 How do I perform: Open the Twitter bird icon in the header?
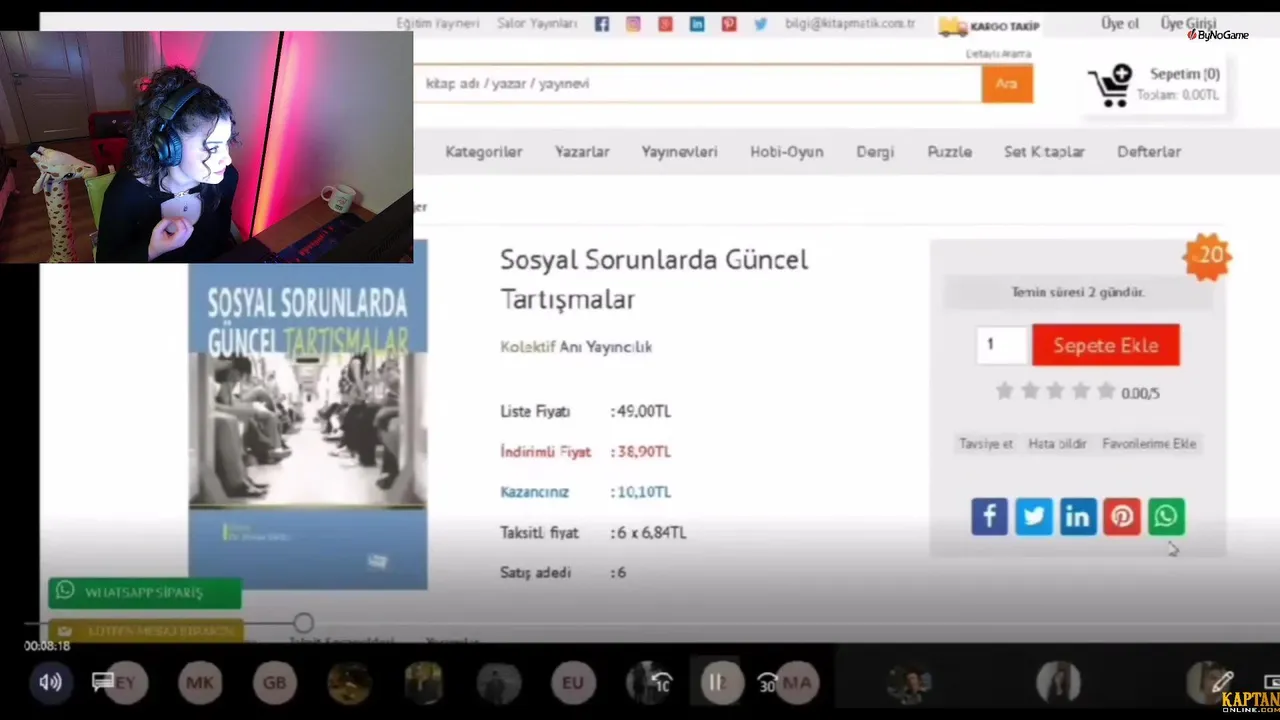tap(761, 24)
